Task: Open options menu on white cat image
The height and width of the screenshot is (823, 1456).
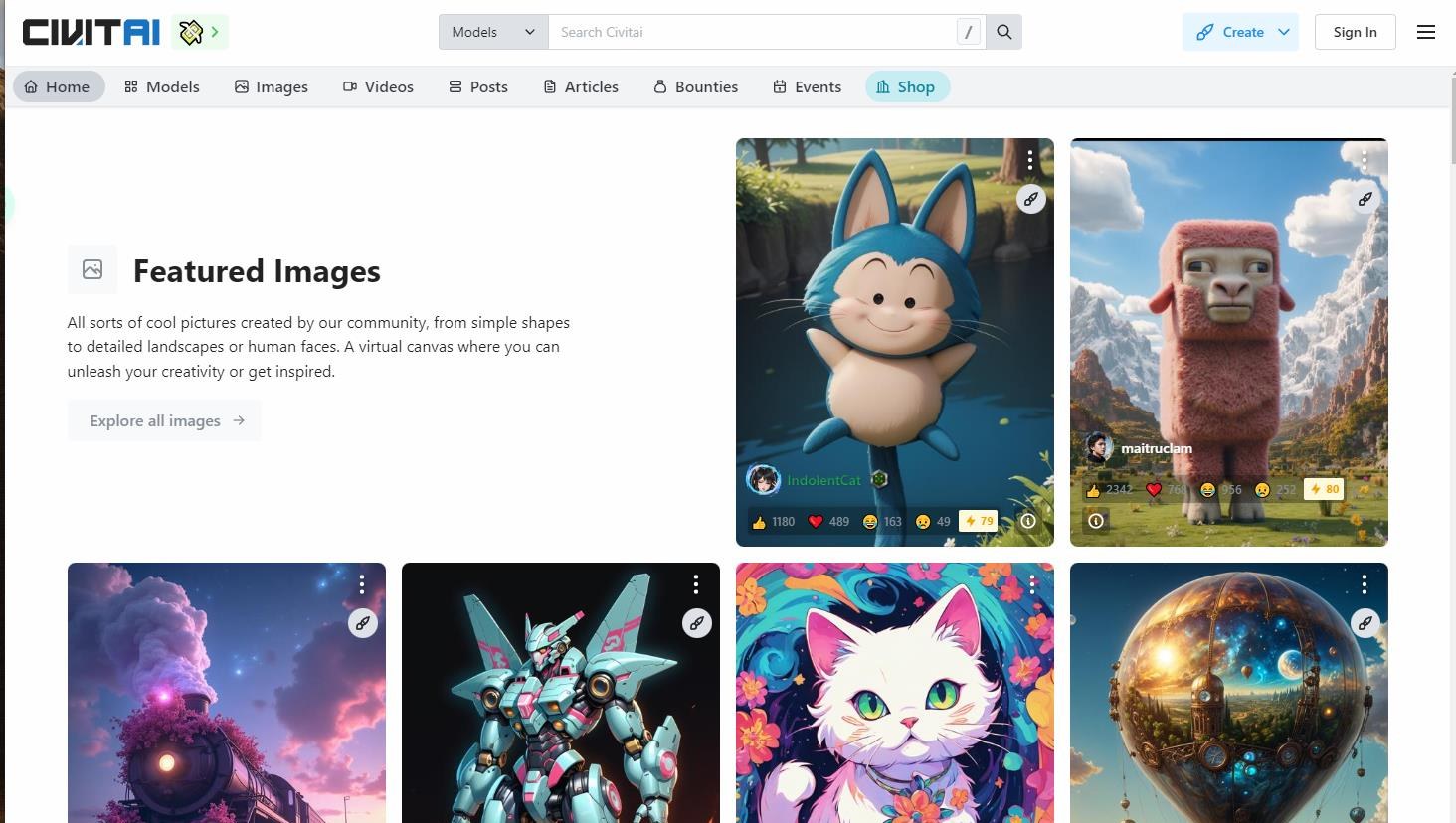Action: click(x=1032, y=584)
